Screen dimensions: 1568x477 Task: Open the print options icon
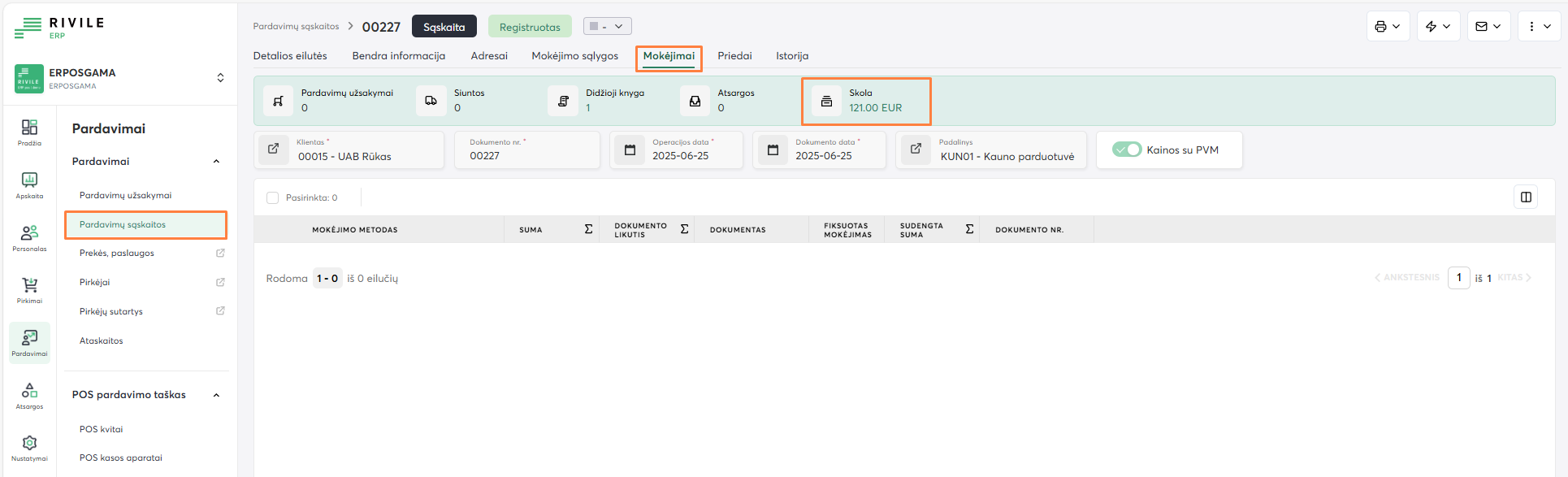coord(1387,27)
